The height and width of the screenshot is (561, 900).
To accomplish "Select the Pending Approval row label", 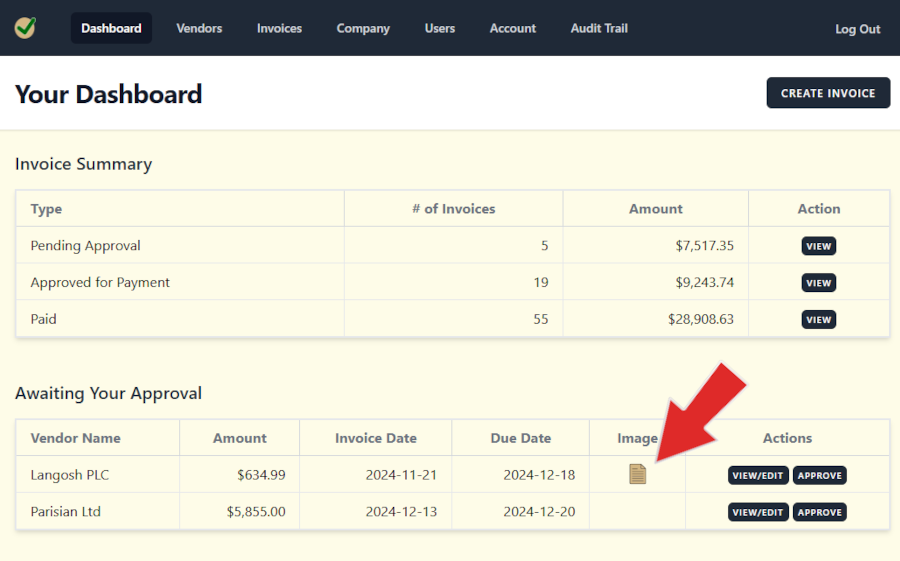I will point(86,246).
